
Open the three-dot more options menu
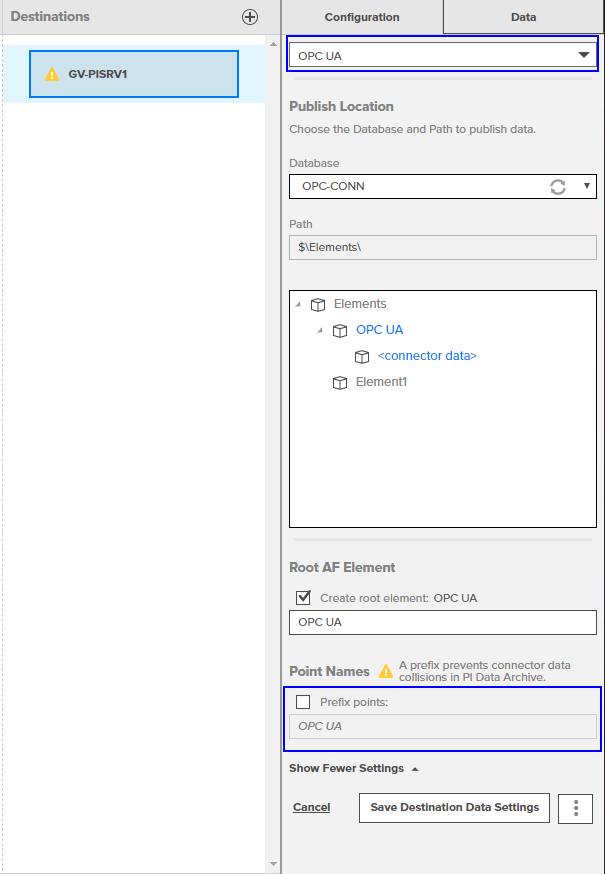click(575, 808)
